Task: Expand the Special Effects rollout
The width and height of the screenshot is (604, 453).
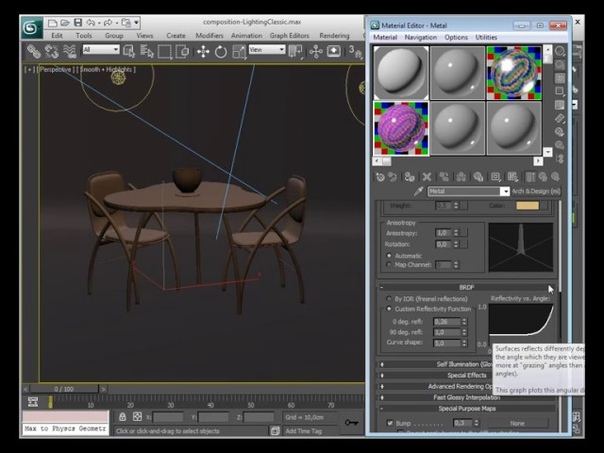Action: (x=467, y=375)
